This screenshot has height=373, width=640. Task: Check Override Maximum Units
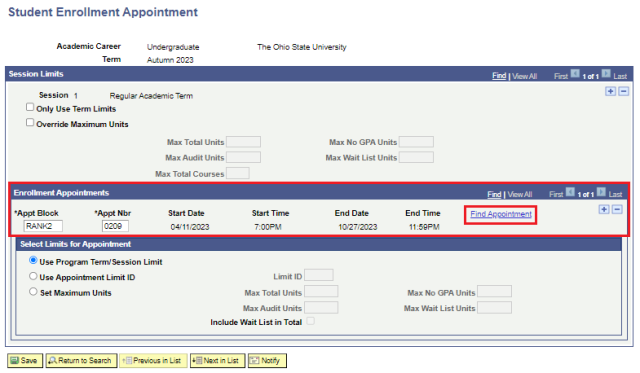pyautogui.click(x=30, y=122)
